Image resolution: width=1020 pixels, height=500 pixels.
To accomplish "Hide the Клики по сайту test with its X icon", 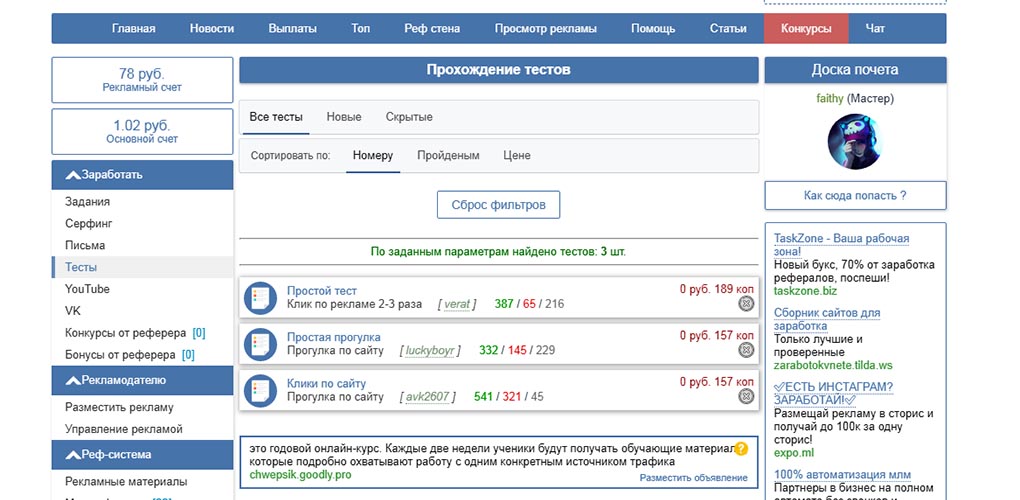I will point(746,396).
